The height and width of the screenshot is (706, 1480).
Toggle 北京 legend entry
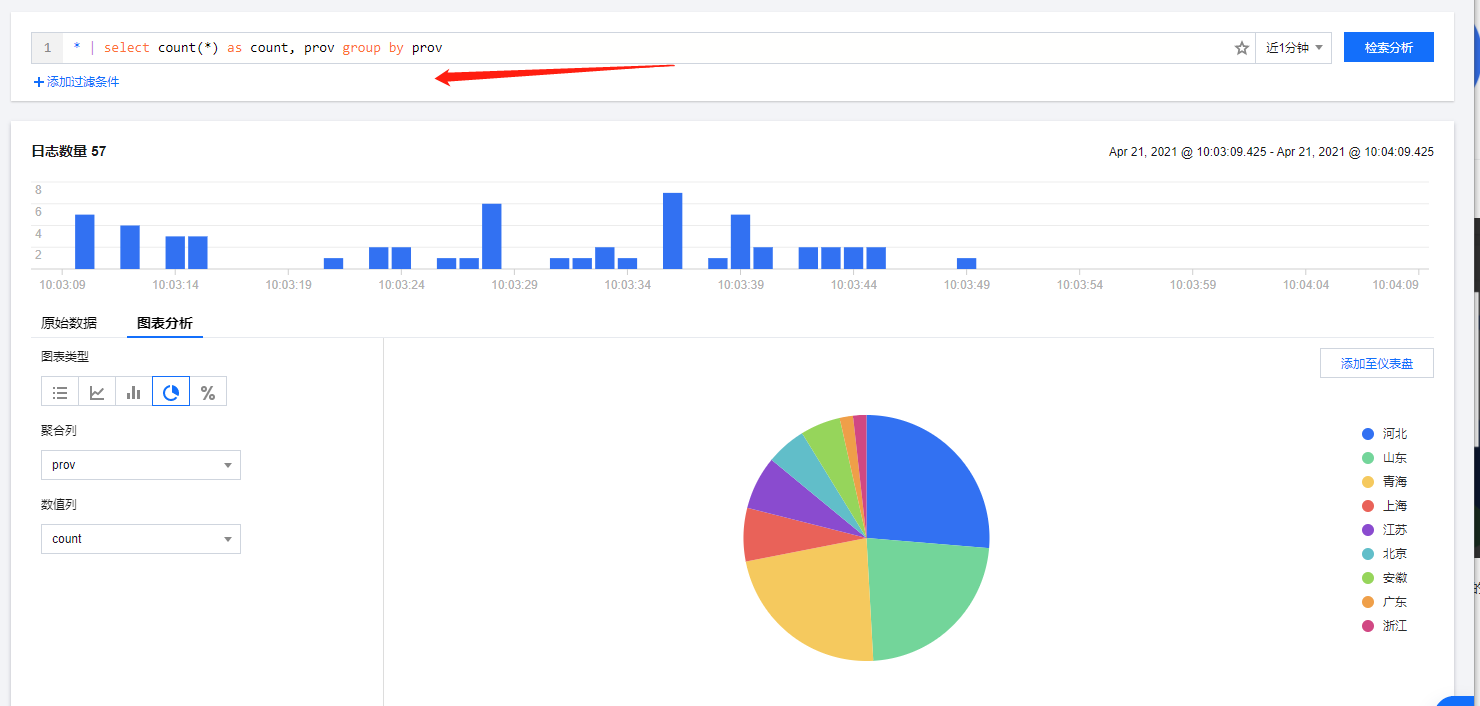pos(1385,554)
